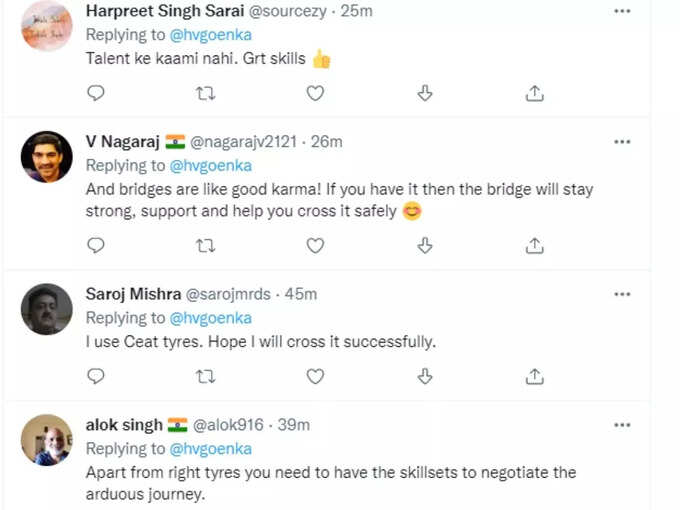Image resolution: width=680 pixels, height=510 pixels.
Task: Like Saroj Mishra's Ceat tyres tweet
Action: pos(315,376)
